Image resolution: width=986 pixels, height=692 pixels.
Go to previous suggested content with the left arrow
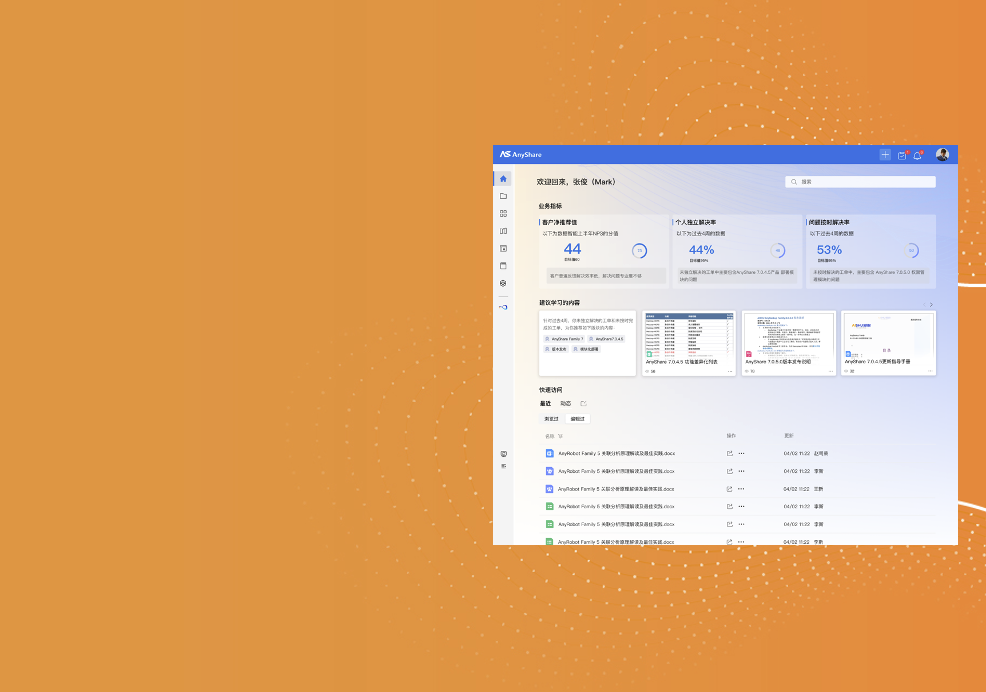(x=924, y=304)
